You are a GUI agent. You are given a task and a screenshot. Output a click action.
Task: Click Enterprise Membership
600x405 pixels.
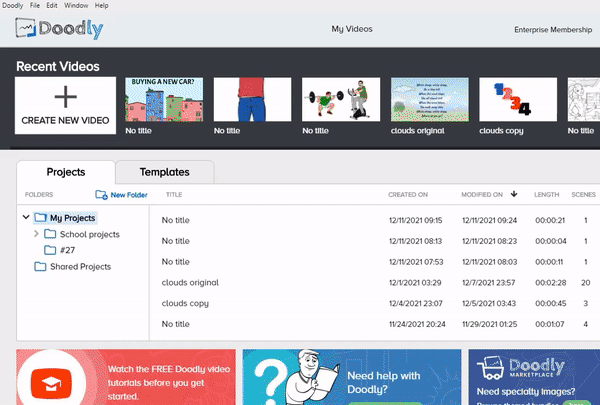pyautogui.click(x=553, y=29)
